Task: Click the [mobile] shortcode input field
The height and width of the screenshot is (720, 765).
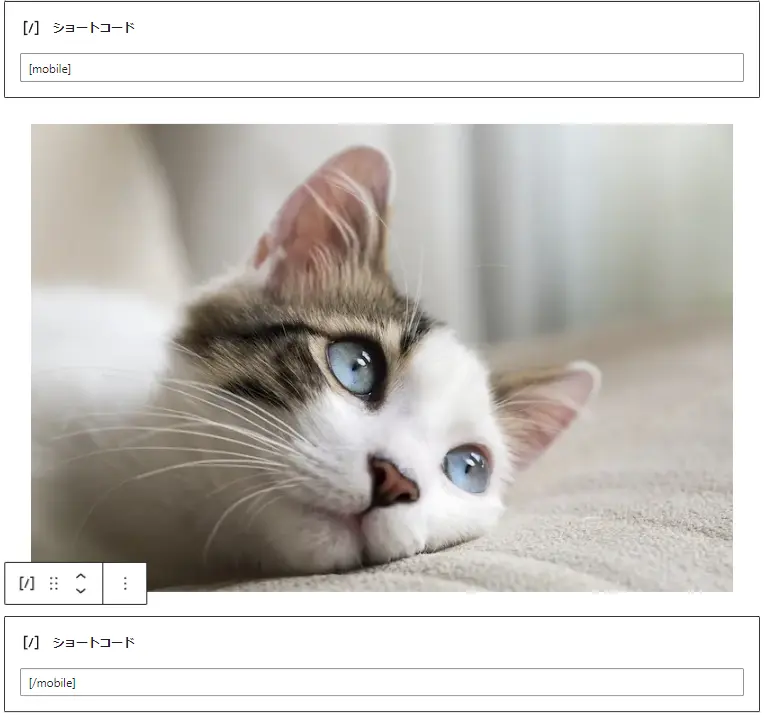Action: pos(382,68)
